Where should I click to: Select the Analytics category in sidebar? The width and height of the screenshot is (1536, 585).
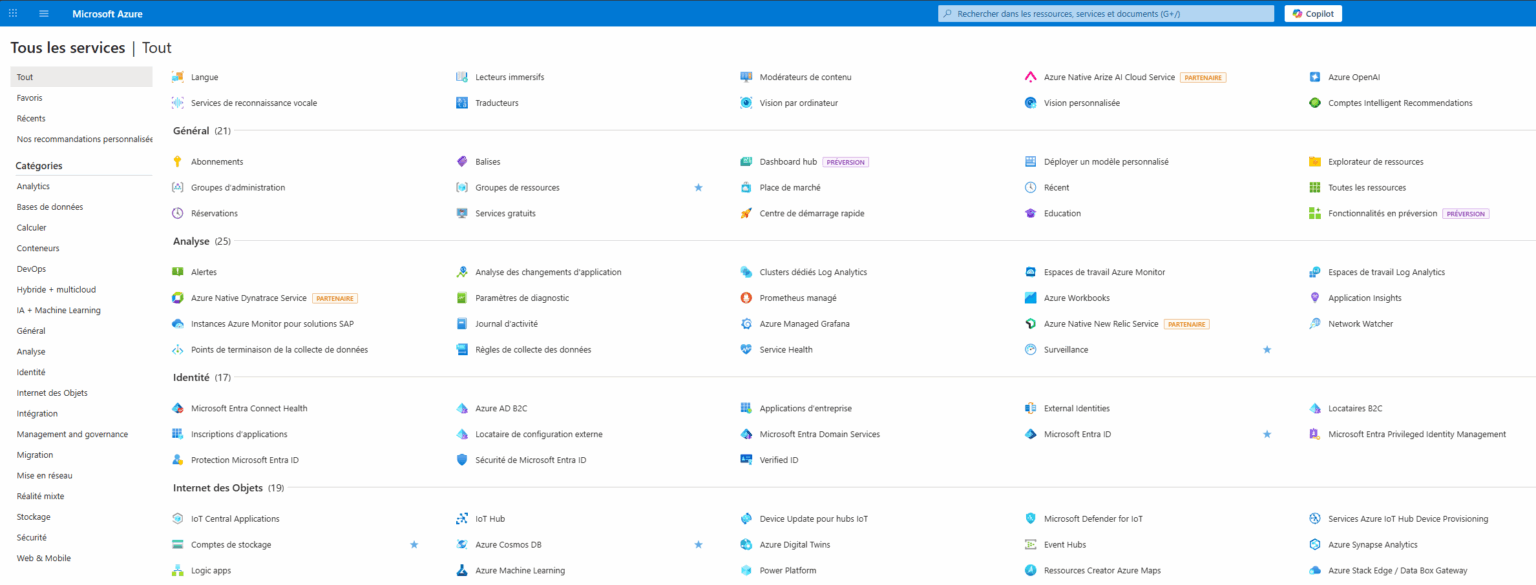click(x=34, y=186)
